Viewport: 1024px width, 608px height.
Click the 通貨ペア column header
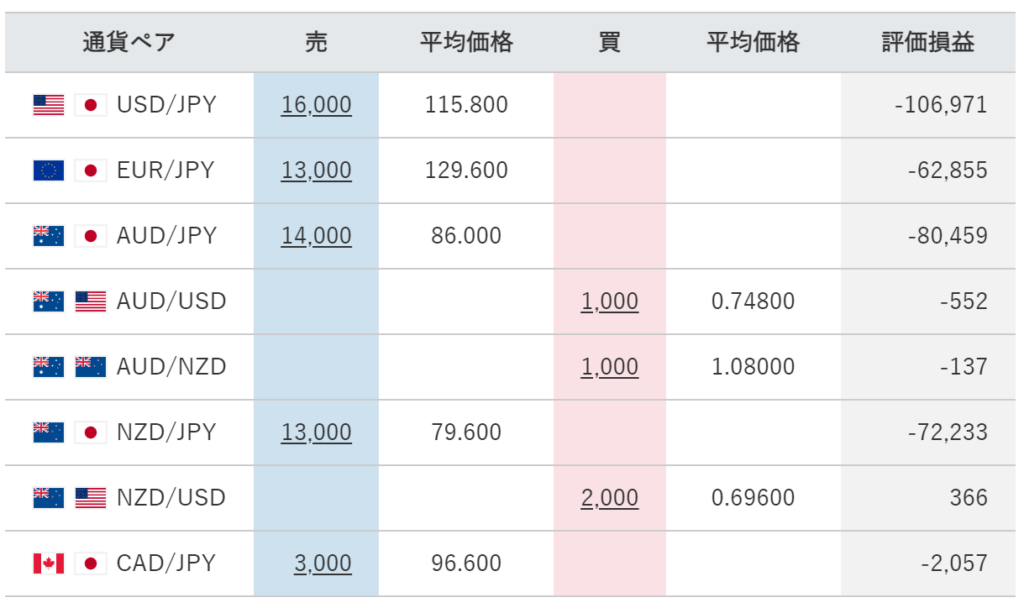[129, 42]
